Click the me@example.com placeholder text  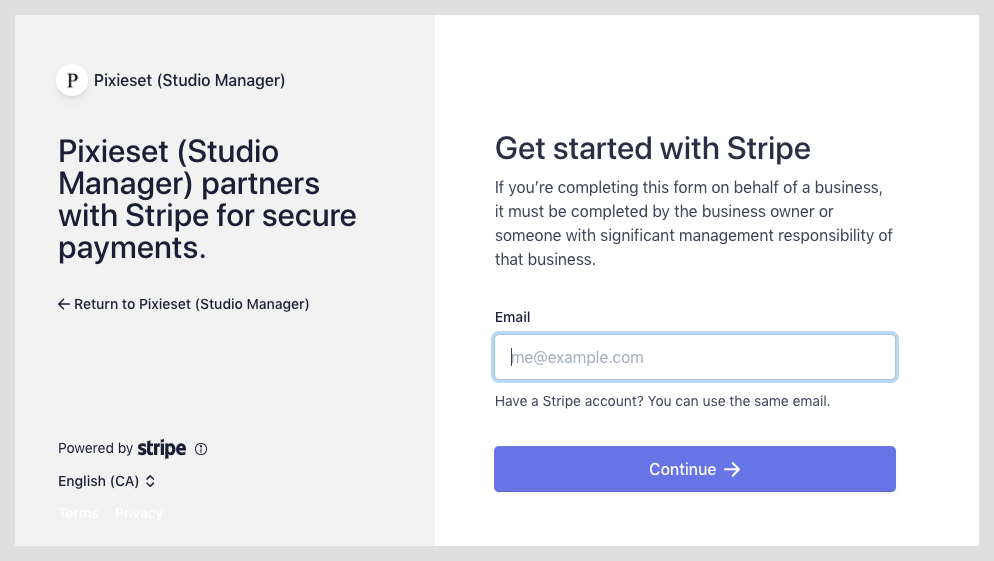578,358
